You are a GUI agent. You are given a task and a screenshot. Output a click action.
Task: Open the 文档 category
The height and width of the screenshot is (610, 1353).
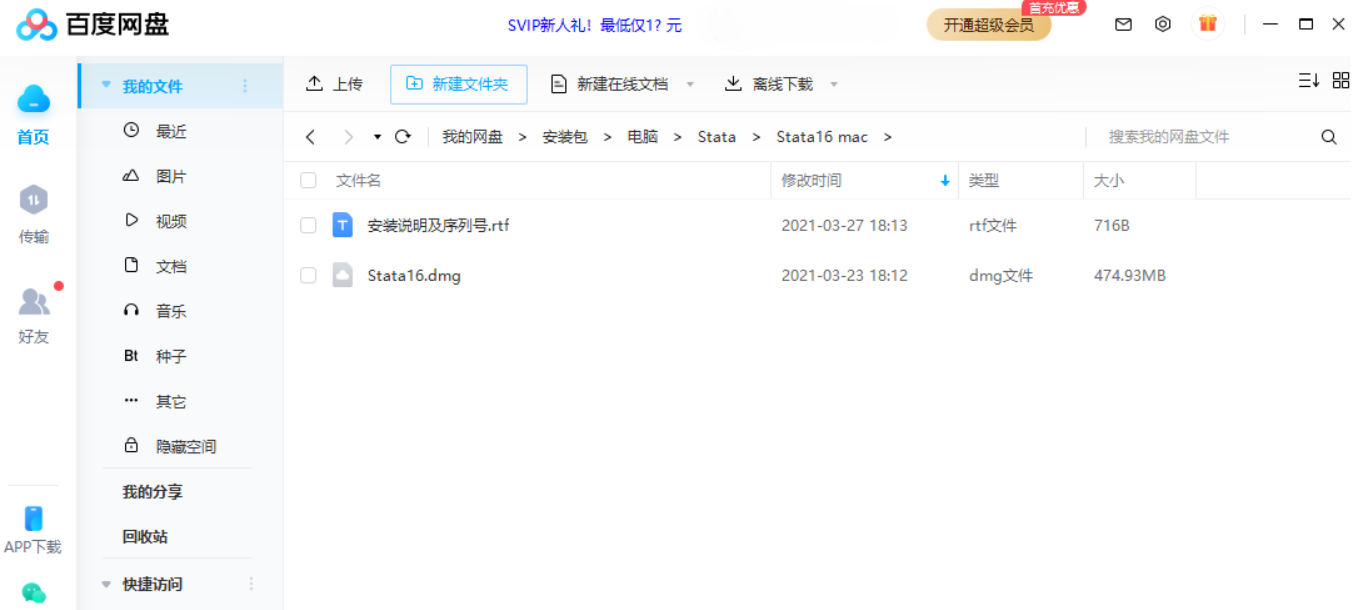(x=170, y=266)
